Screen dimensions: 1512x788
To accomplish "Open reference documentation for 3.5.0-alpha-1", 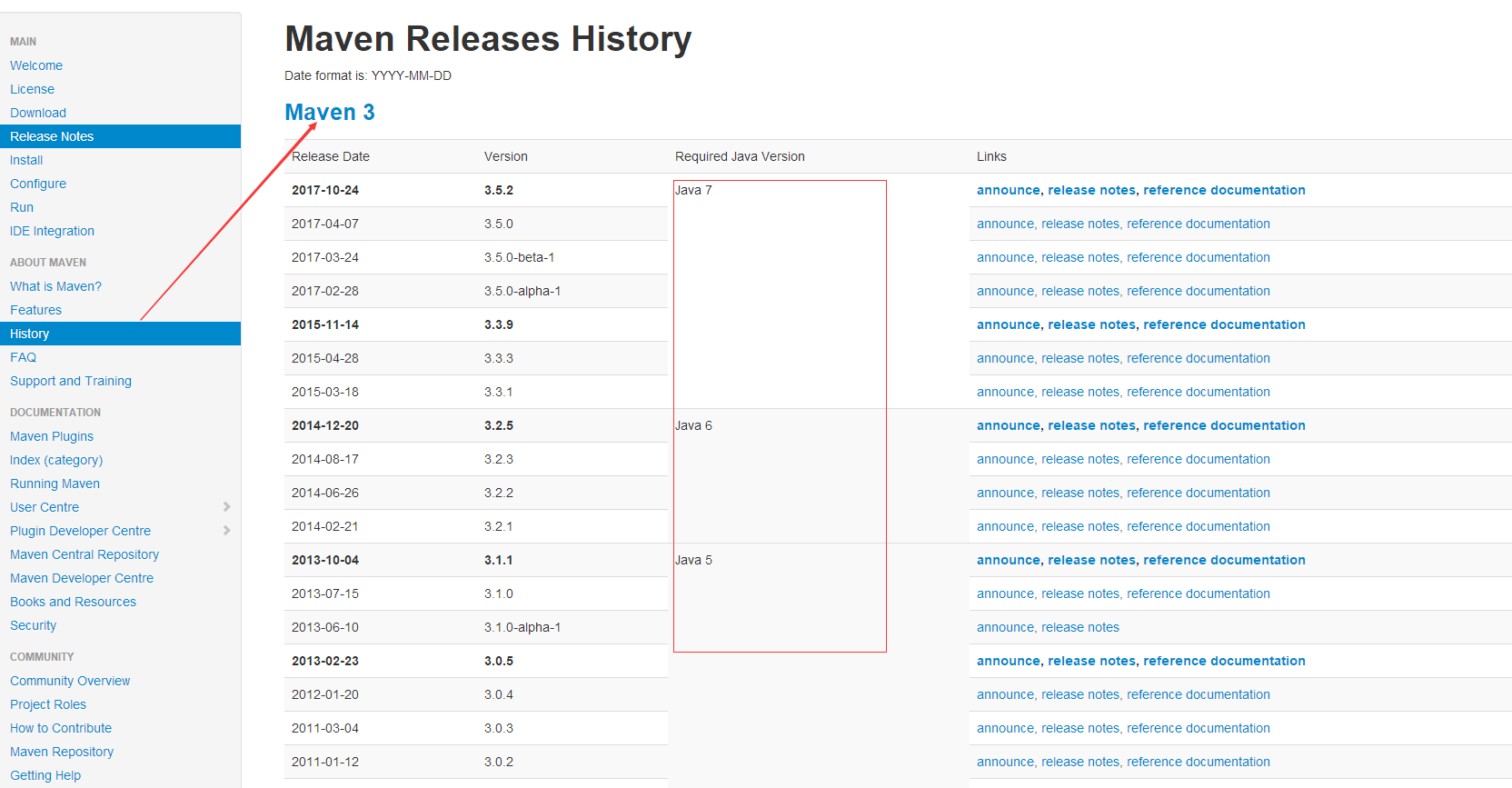I will click(x=1199, y=291).
